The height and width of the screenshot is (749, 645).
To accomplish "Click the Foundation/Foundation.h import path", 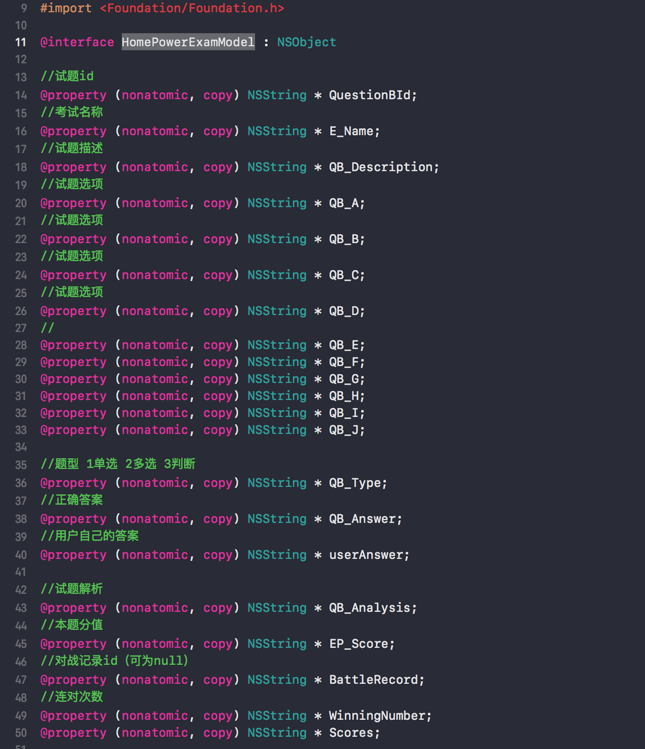I will (192, 8).
